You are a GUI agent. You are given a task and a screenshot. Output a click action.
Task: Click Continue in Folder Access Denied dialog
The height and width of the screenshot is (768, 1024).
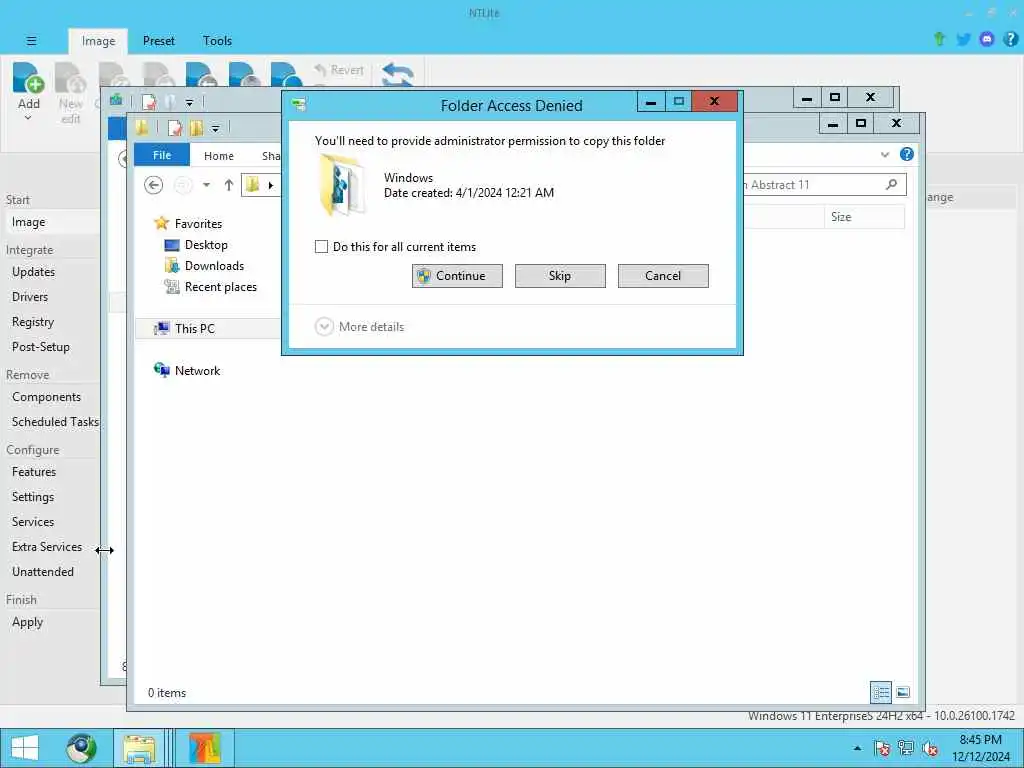[x=457, y=276]
